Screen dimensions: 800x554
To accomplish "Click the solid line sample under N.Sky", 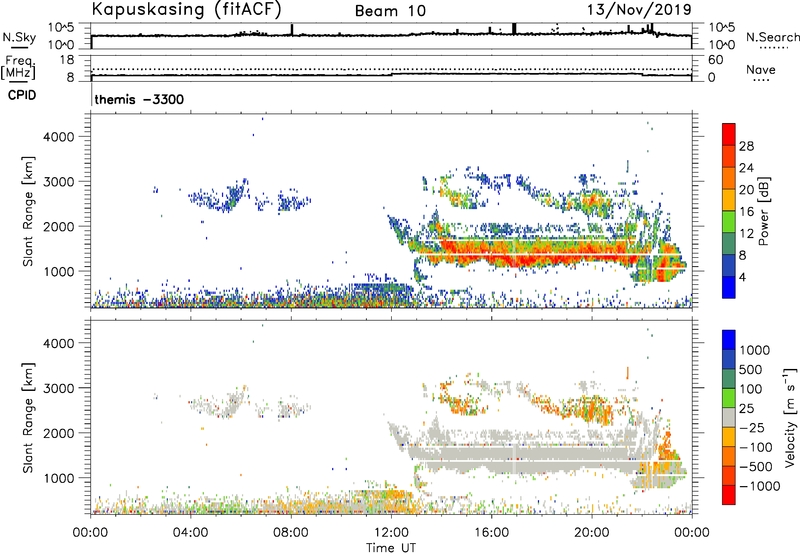I will coord(19,48).
